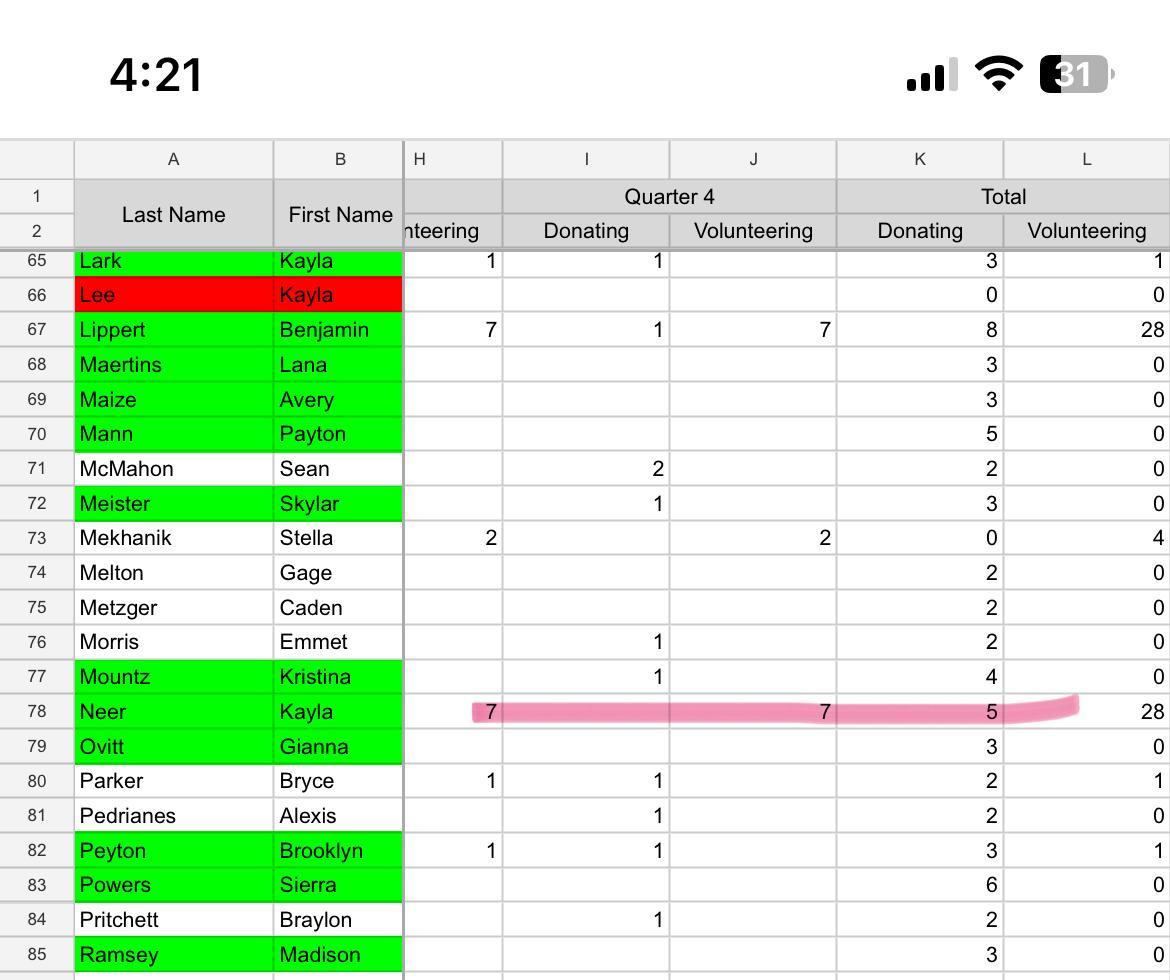Select column K header

pos(919,159)
